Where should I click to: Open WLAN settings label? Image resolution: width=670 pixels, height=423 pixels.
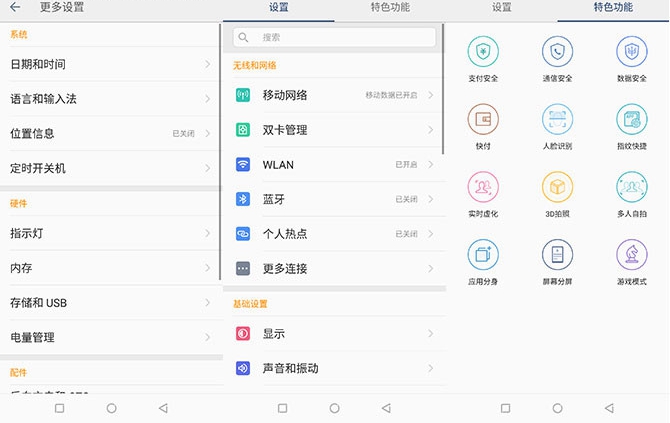click(278, 164)
